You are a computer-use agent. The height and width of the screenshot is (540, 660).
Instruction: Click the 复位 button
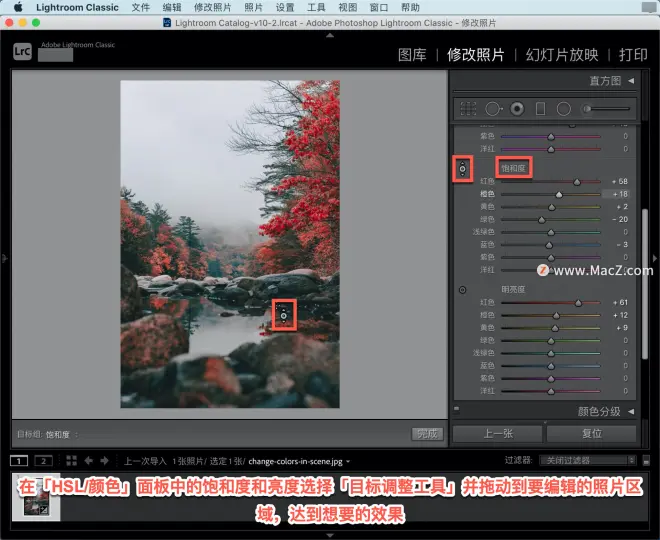click(591, 434)
